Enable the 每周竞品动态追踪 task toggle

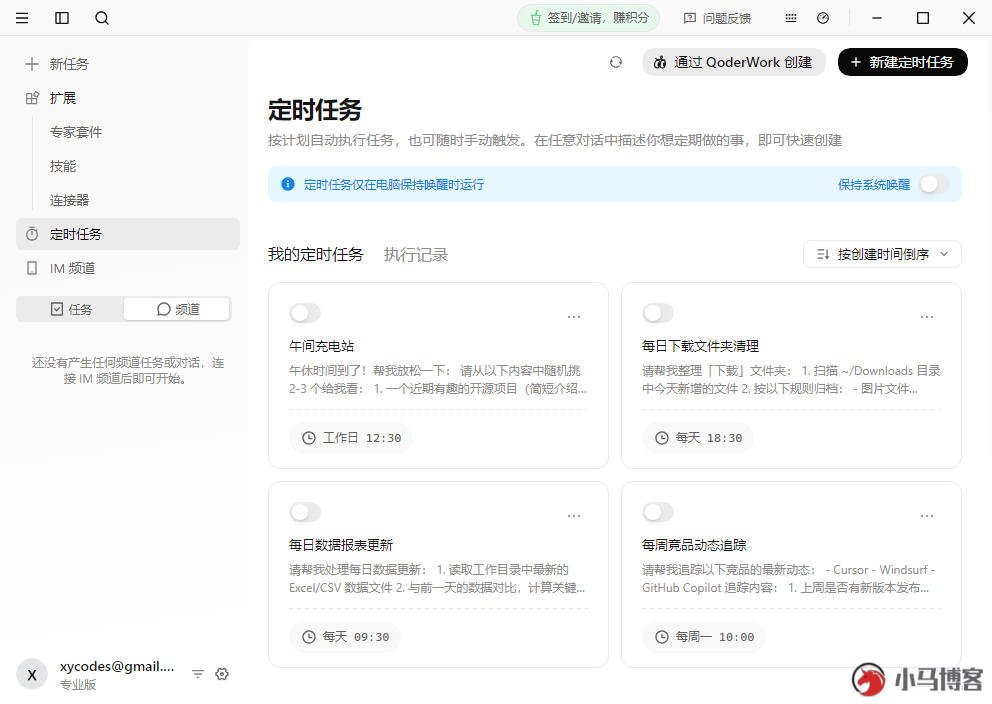[658, 512]
